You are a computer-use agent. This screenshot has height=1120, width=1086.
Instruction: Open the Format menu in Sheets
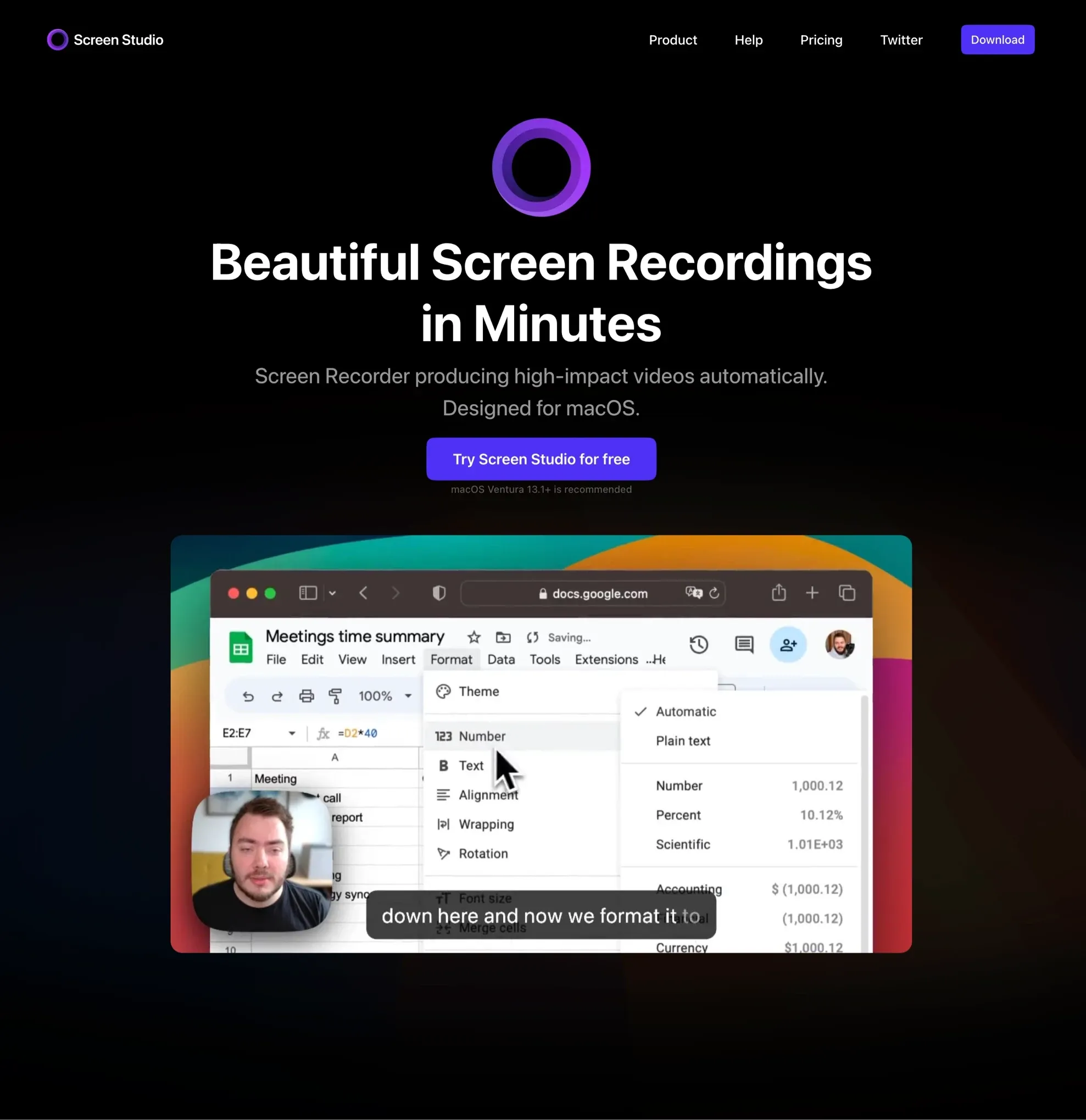pyautogui.click(x=451, y=660)
